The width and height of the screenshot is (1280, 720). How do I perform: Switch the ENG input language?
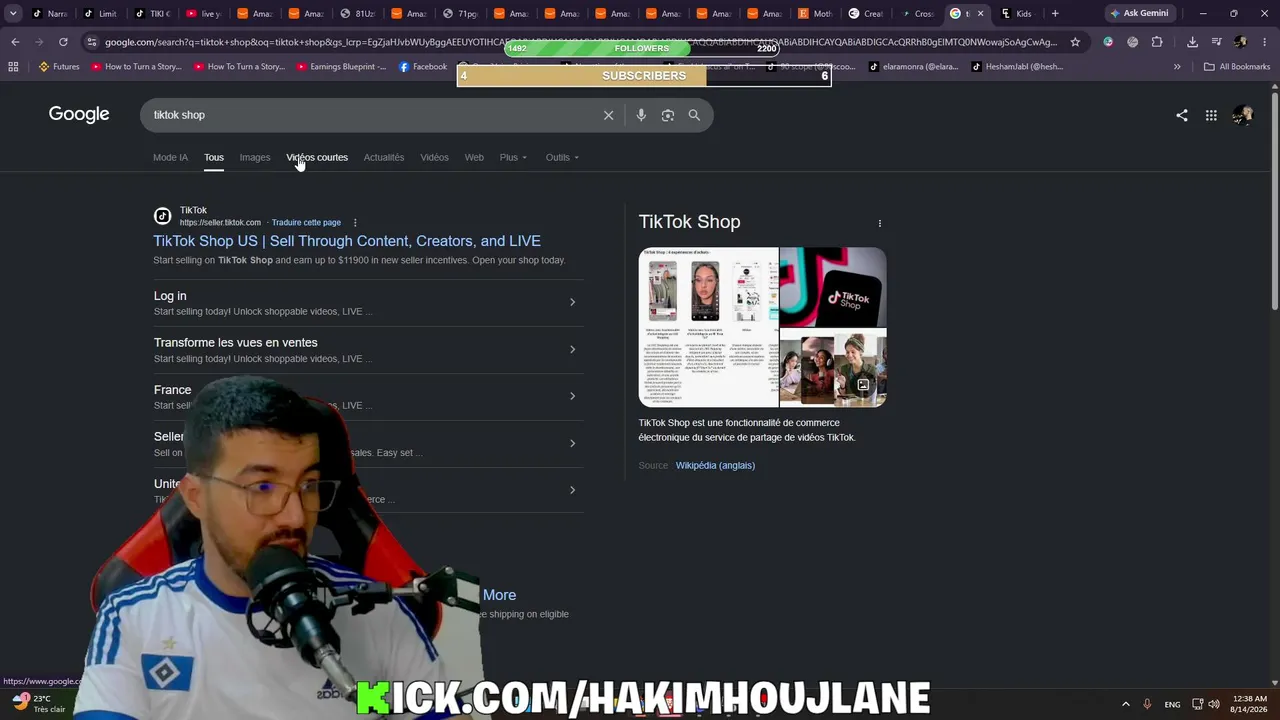(x=1172, y=704)
